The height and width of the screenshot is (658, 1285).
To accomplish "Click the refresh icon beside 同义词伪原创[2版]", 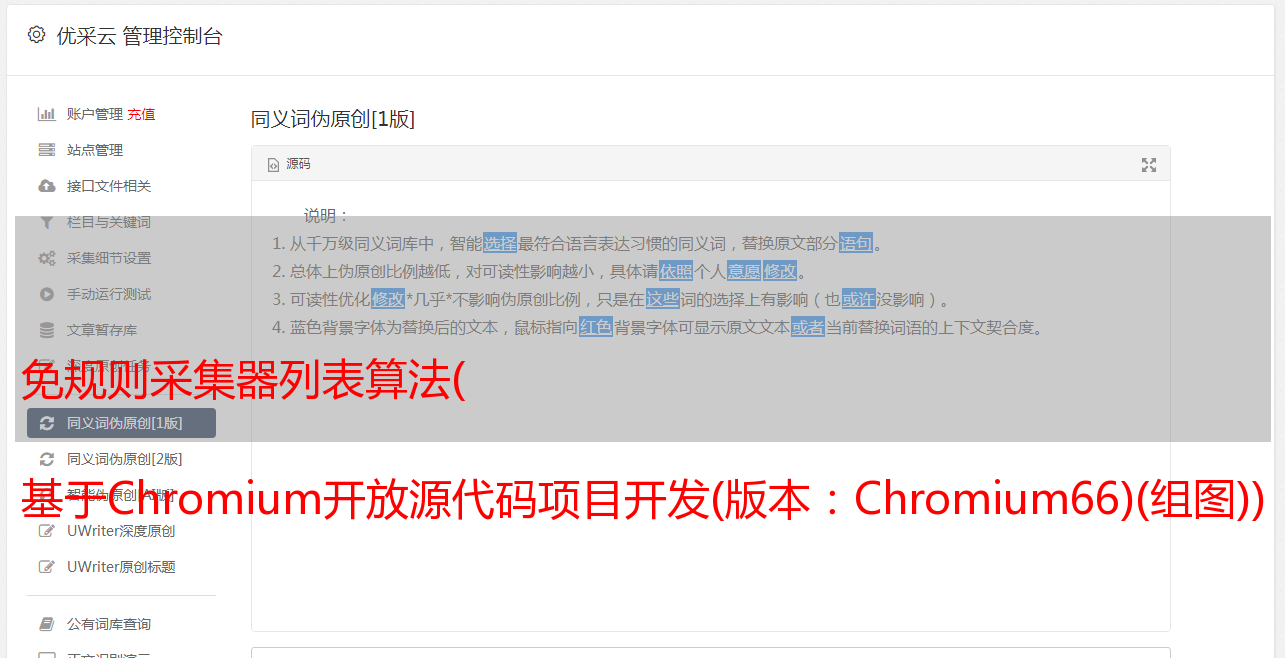I will point(46,459).
